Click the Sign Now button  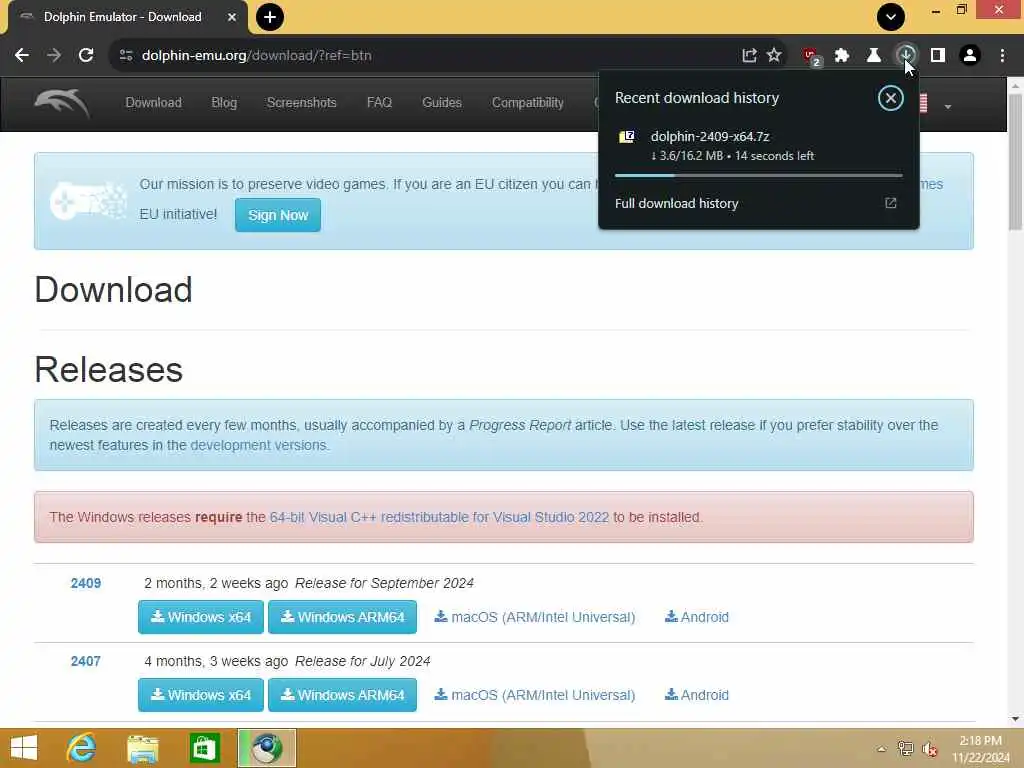pos(278,215)
